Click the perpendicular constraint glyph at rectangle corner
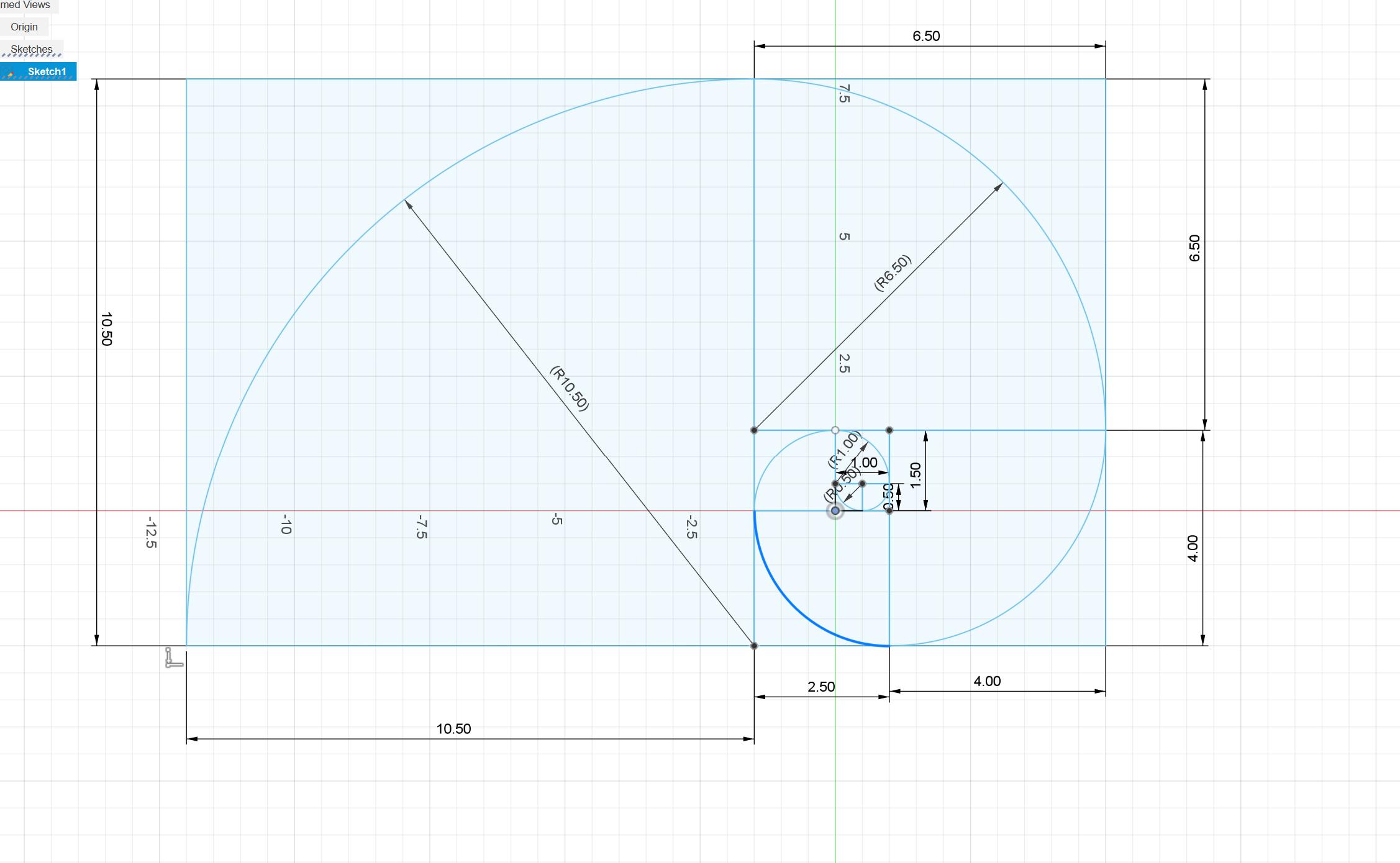The width and height of the screenshot is (1400, 863). coord(174,658)
